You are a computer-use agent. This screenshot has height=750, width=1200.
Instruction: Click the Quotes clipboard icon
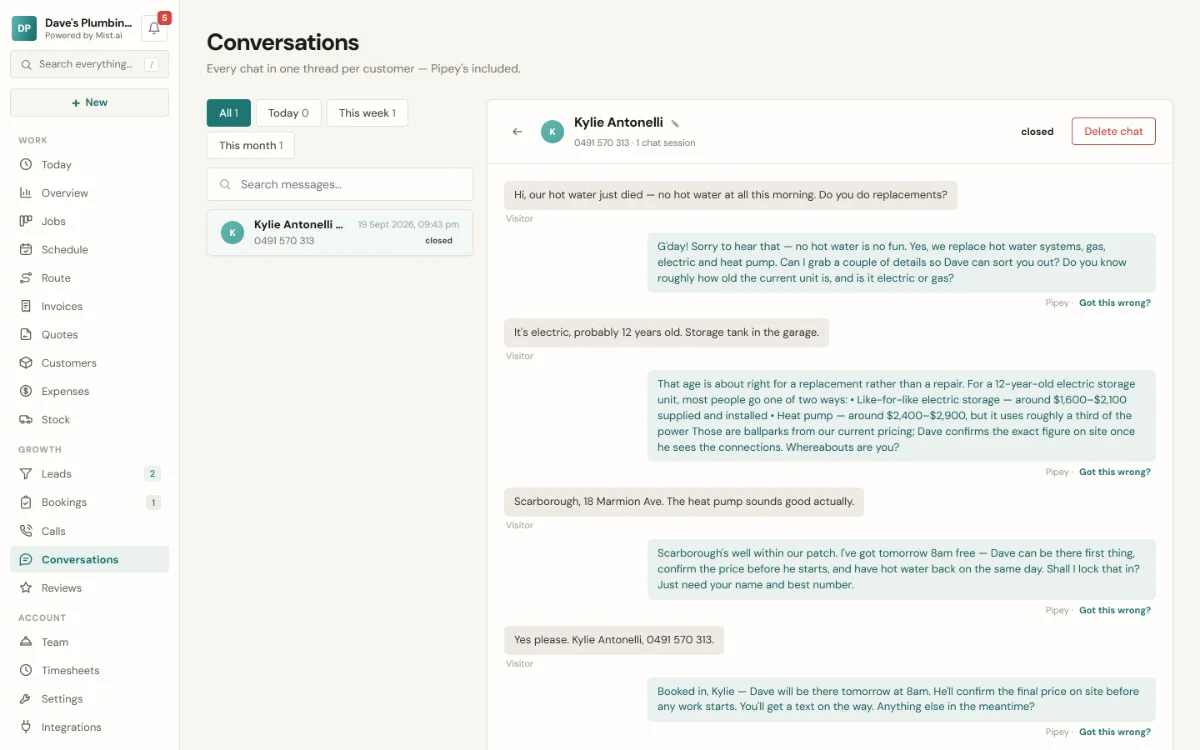26,335
